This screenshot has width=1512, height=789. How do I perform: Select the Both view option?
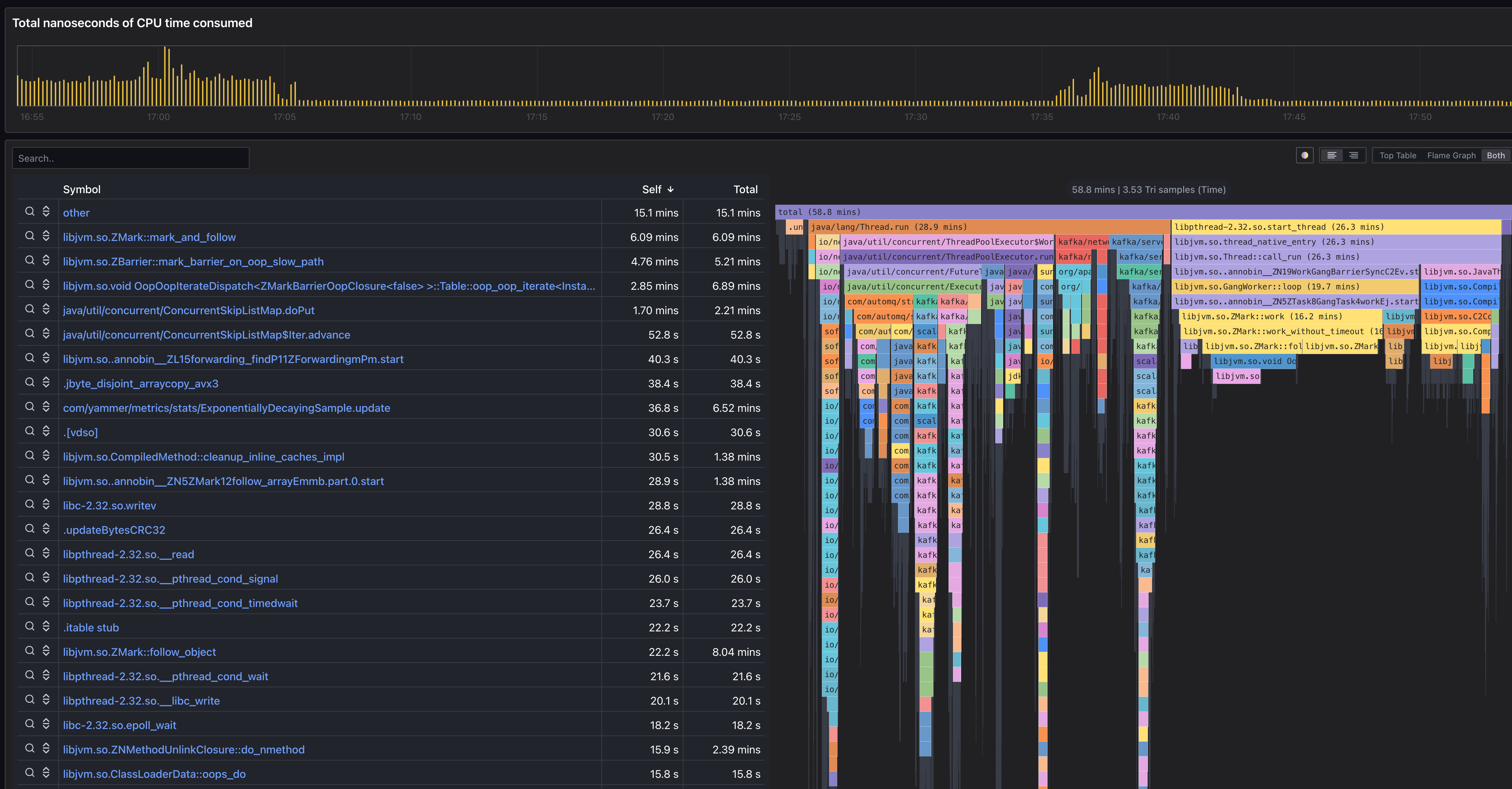[1496, 156]
